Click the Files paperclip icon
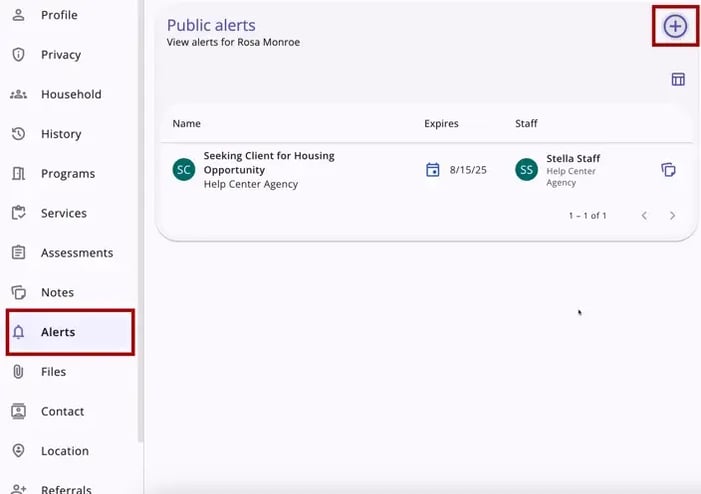 18,372
